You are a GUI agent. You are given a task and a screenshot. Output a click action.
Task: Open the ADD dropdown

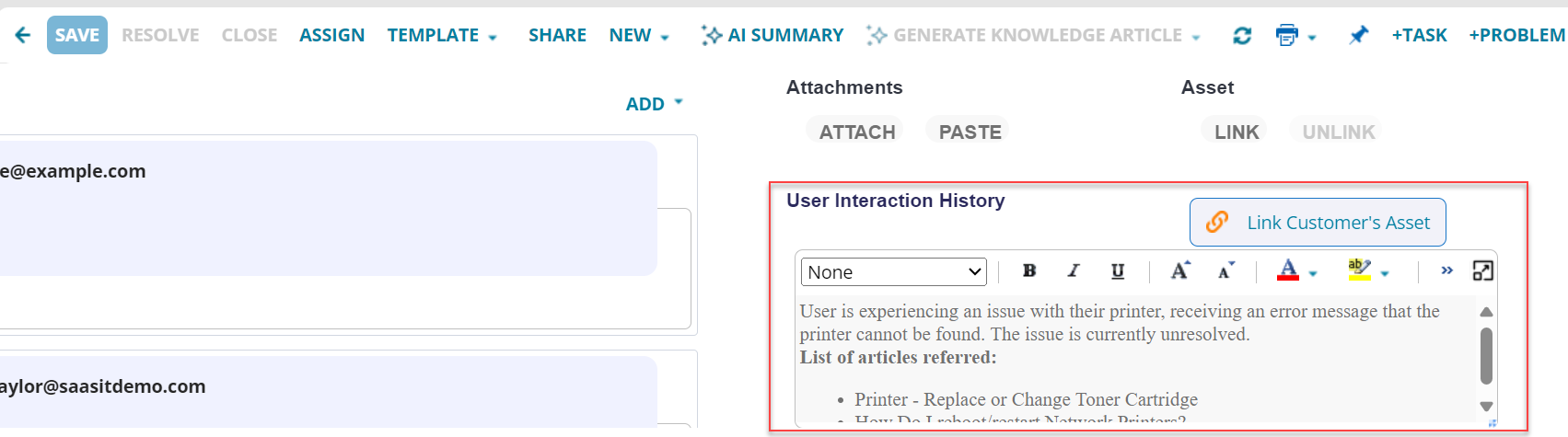pyautogui.click(x=654, y=104)
